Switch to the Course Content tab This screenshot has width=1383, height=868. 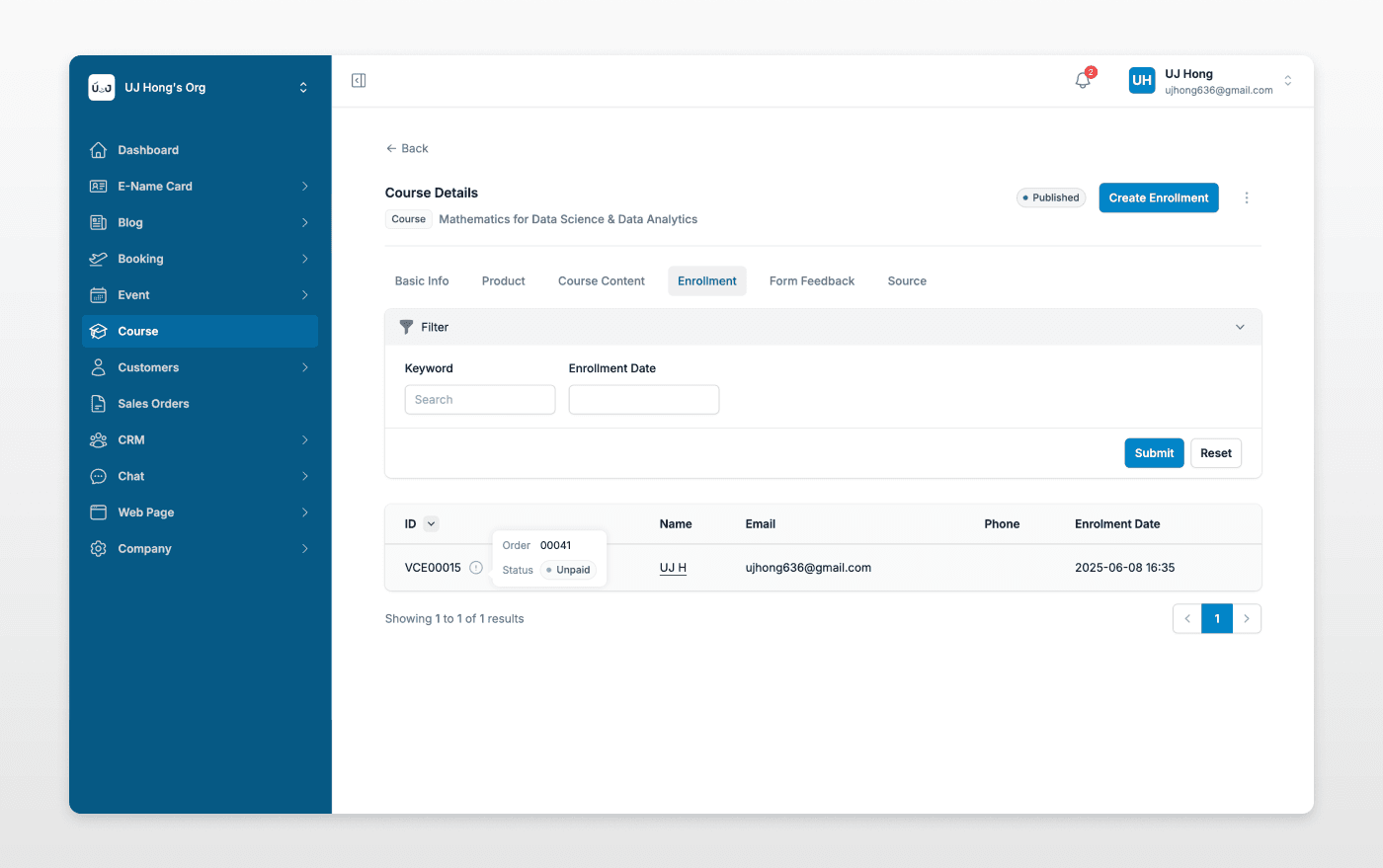click(601, 281)
